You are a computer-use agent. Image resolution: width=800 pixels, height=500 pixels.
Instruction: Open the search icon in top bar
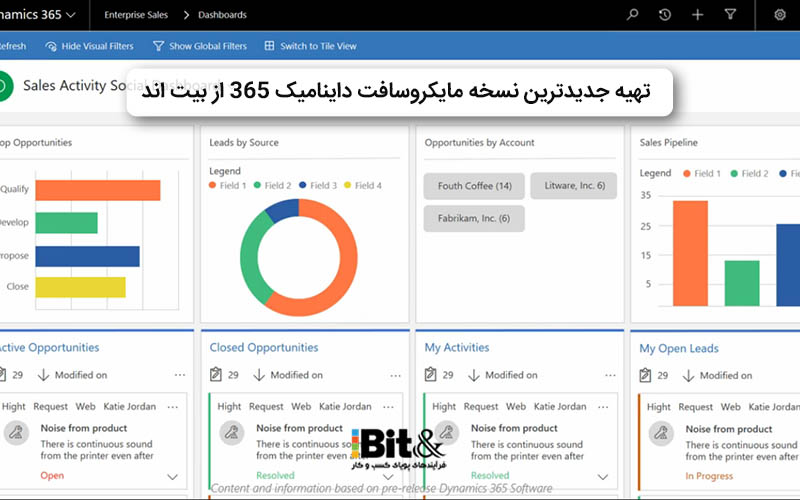coord(632,14)
